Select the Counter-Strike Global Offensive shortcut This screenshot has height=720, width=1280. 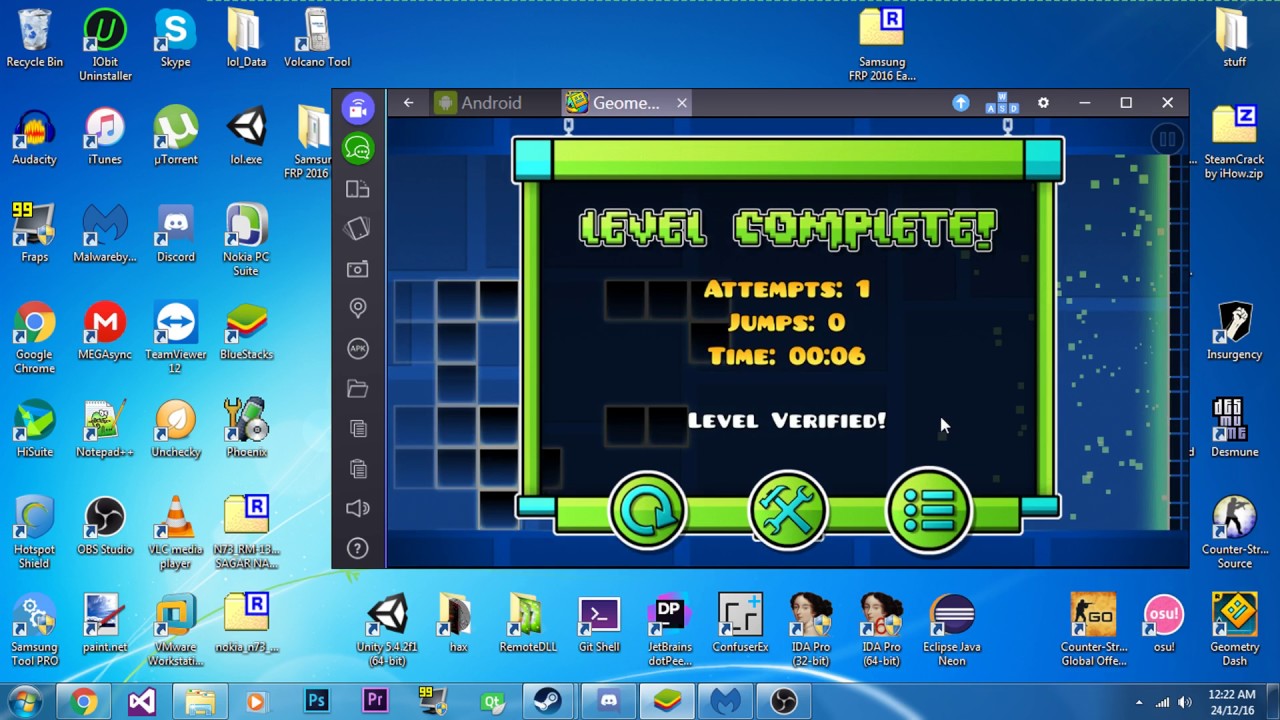1093,629
